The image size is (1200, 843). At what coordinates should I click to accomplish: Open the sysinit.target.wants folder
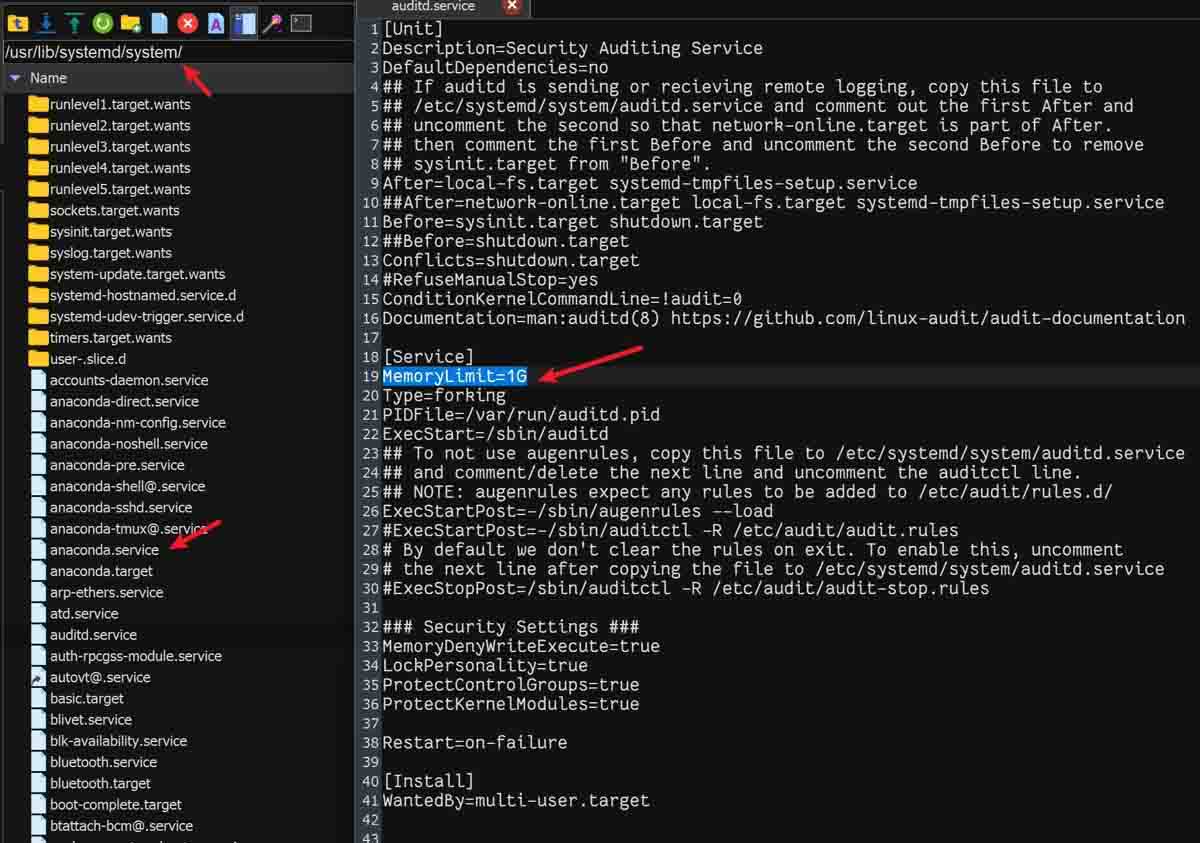[x=101, y=232]
